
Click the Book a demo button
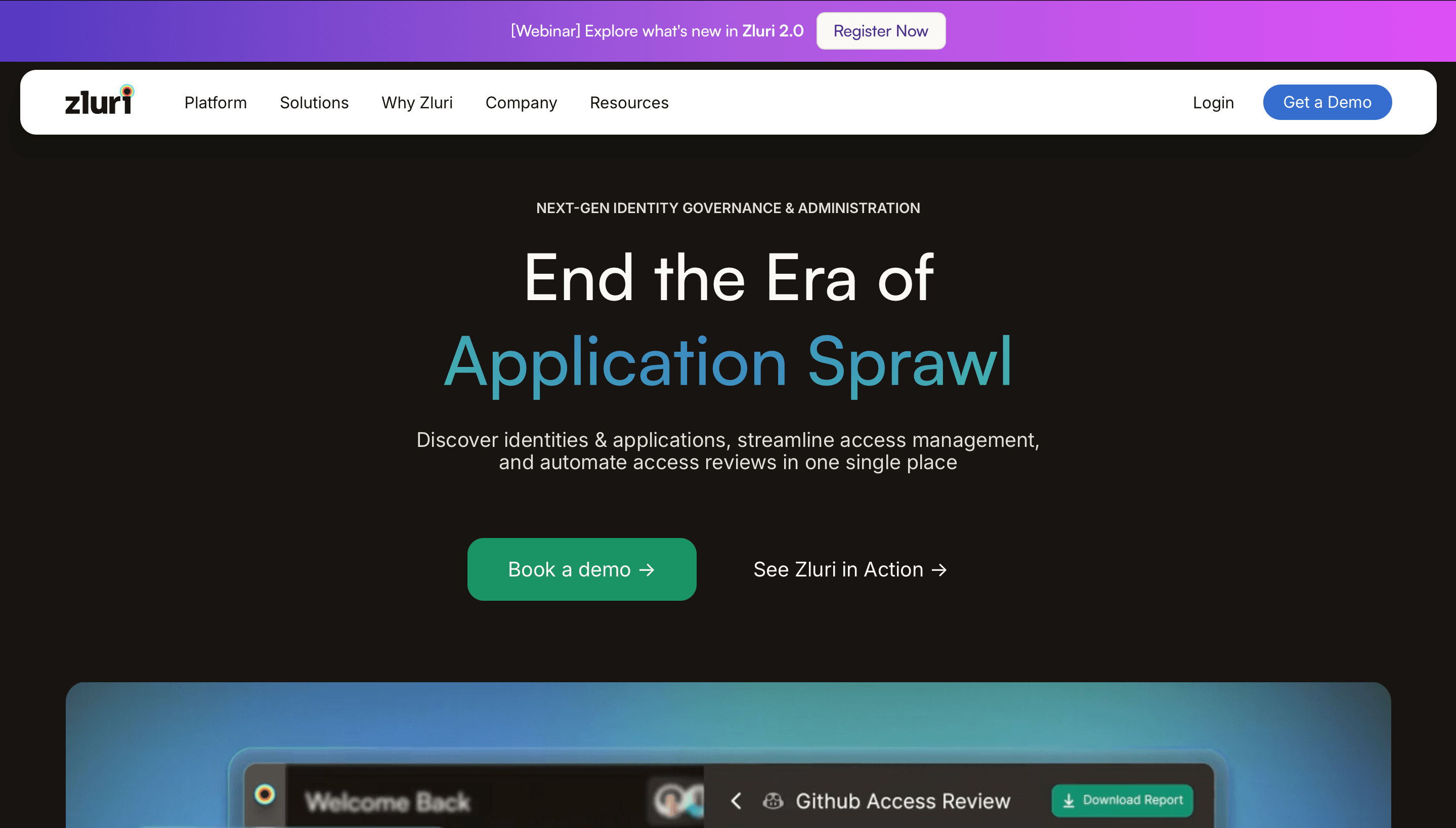coord(581,569)
